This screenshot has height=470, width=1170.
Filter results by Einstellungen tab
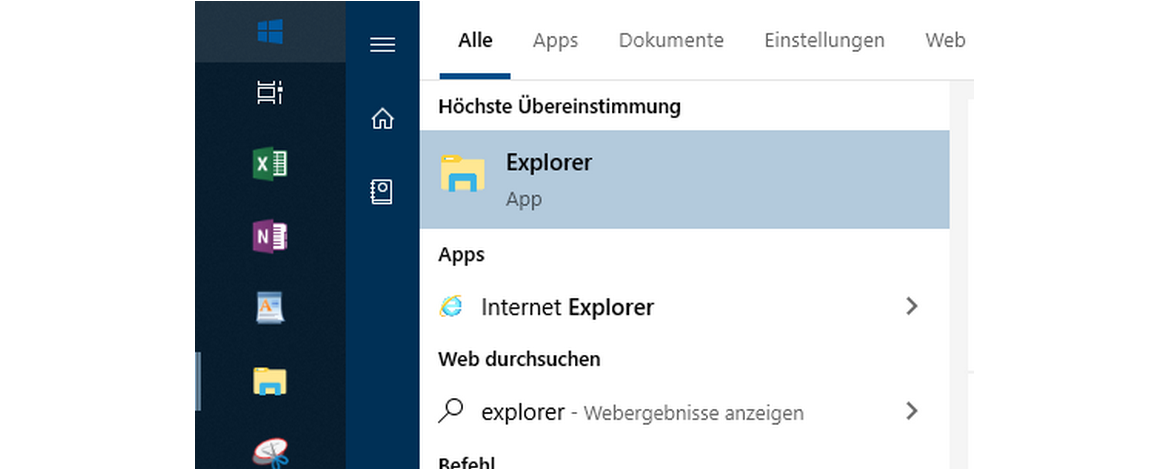coord(824,41)
